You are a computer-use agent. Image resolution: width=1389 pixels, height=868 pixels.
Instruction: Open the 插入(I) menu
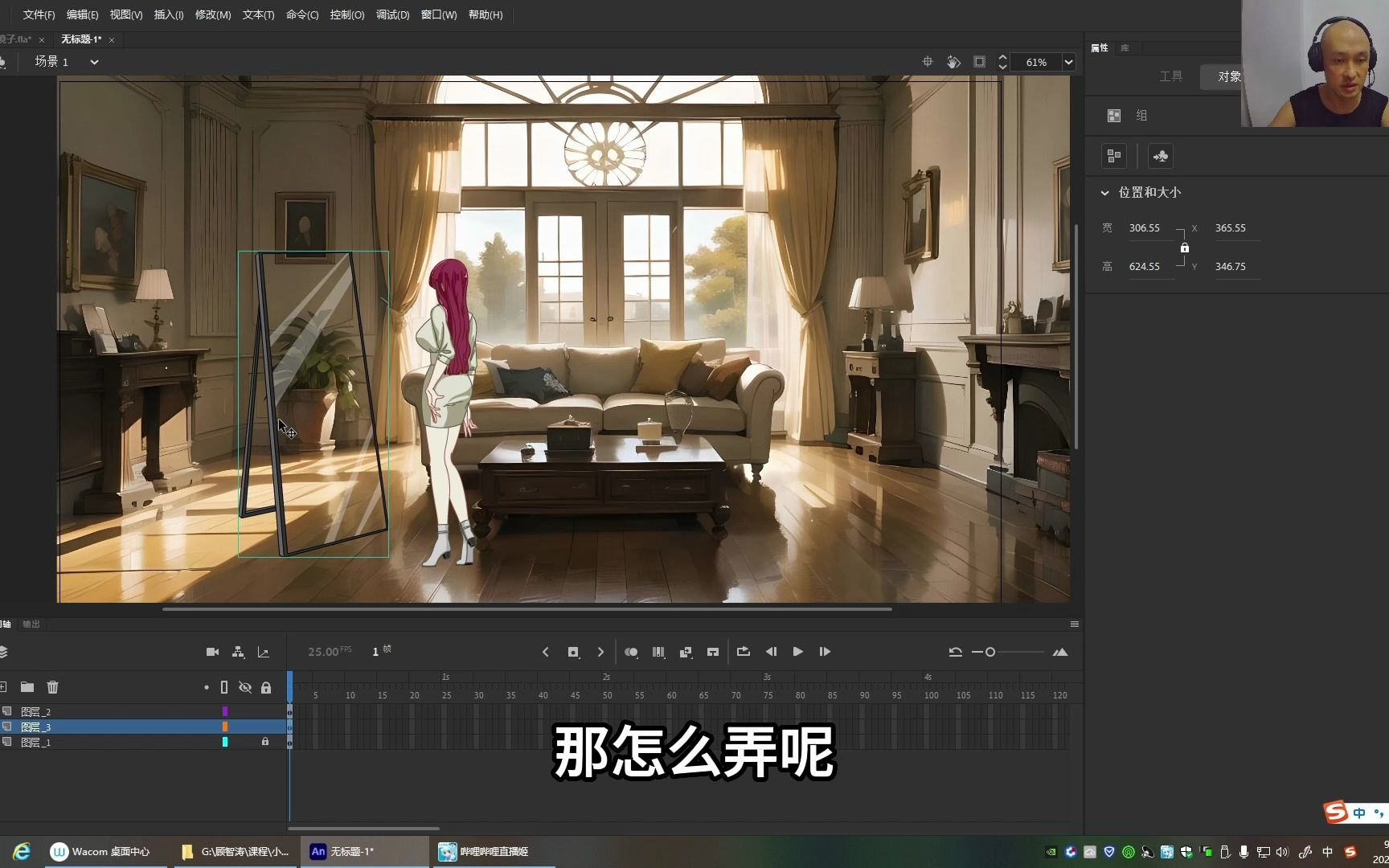click(169, 14)
